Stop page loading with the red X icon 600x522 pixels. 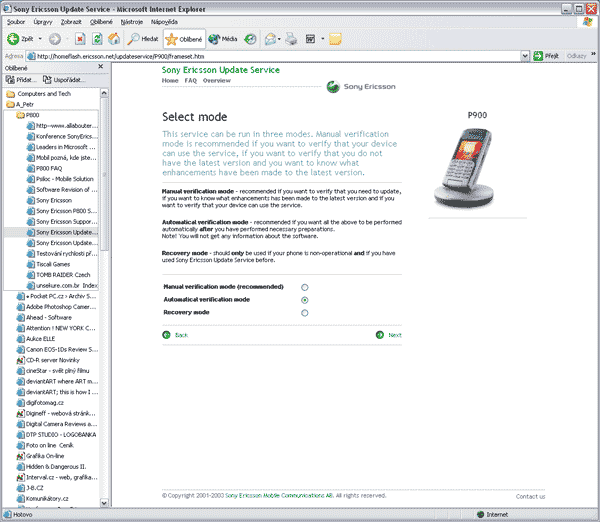point(80,39)
